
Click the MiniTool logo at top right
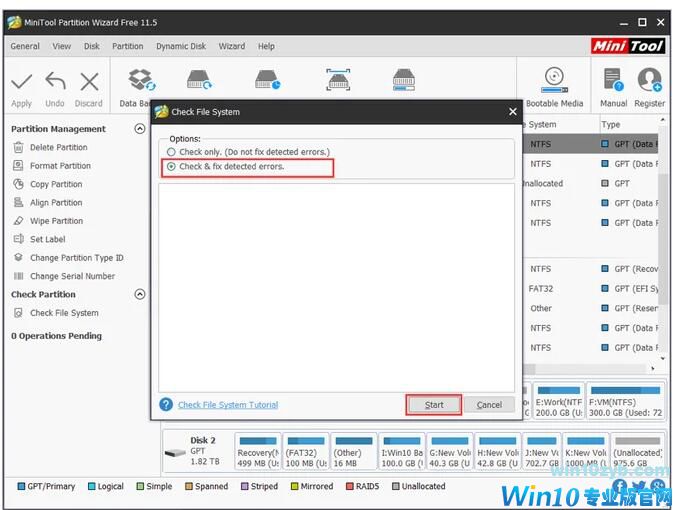[628, 46]
